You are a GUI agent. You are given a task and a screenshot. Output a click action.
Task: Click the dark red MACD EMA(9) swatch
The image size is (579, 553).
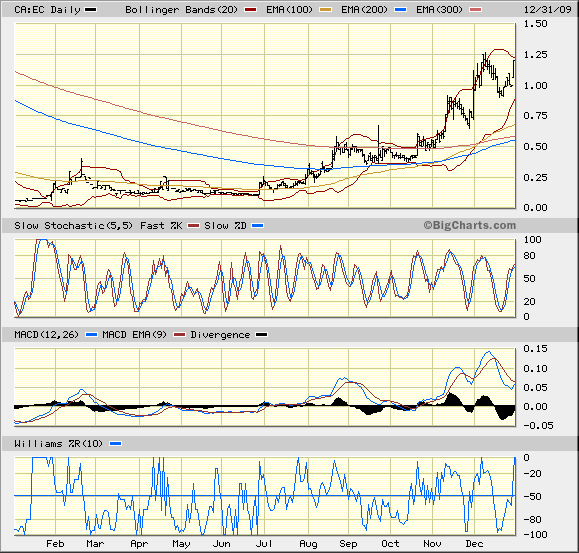click(179, 335)
